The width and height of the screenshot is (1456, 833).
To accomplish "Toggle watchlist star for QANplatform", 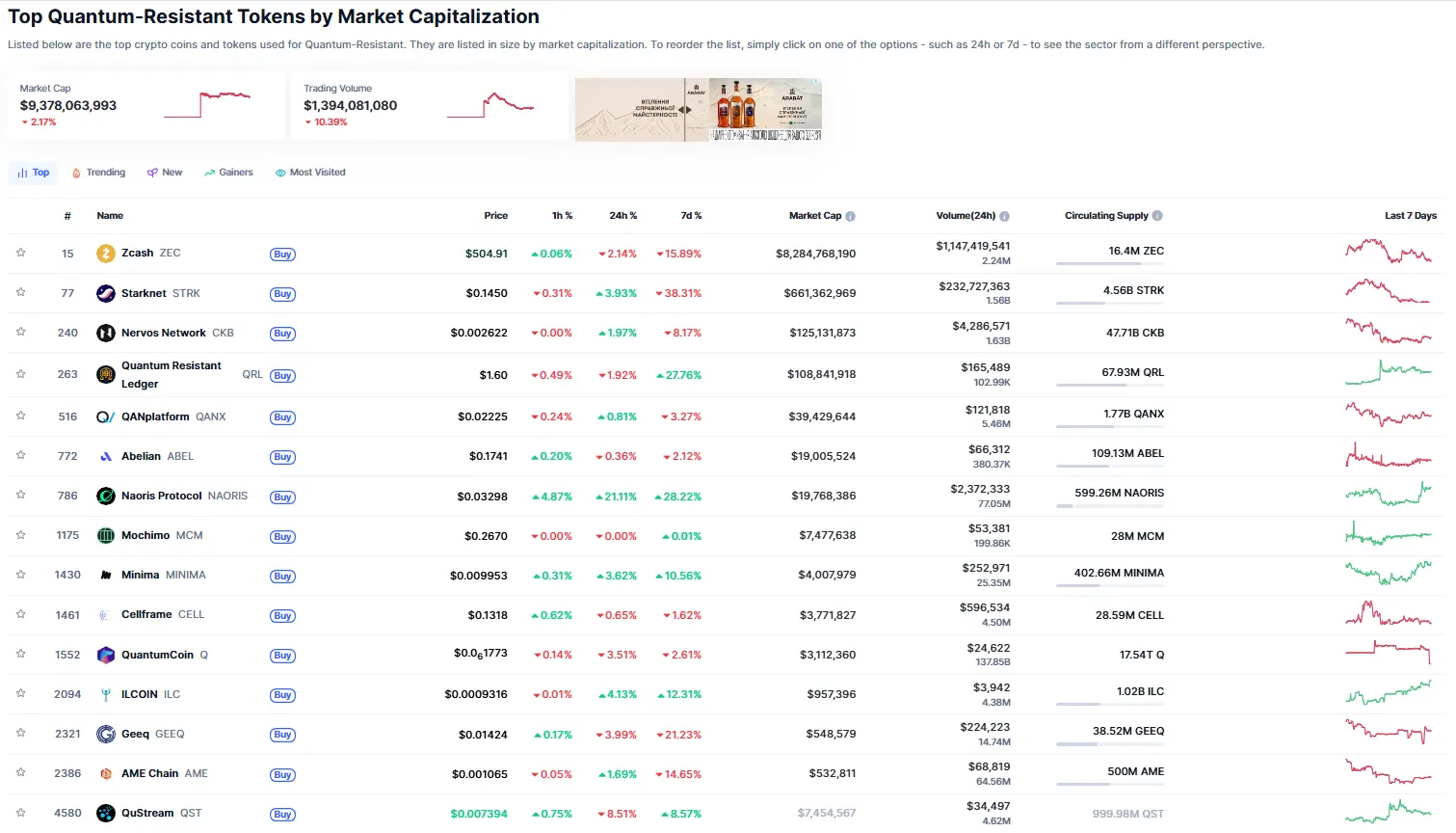I will coord(20,416).
